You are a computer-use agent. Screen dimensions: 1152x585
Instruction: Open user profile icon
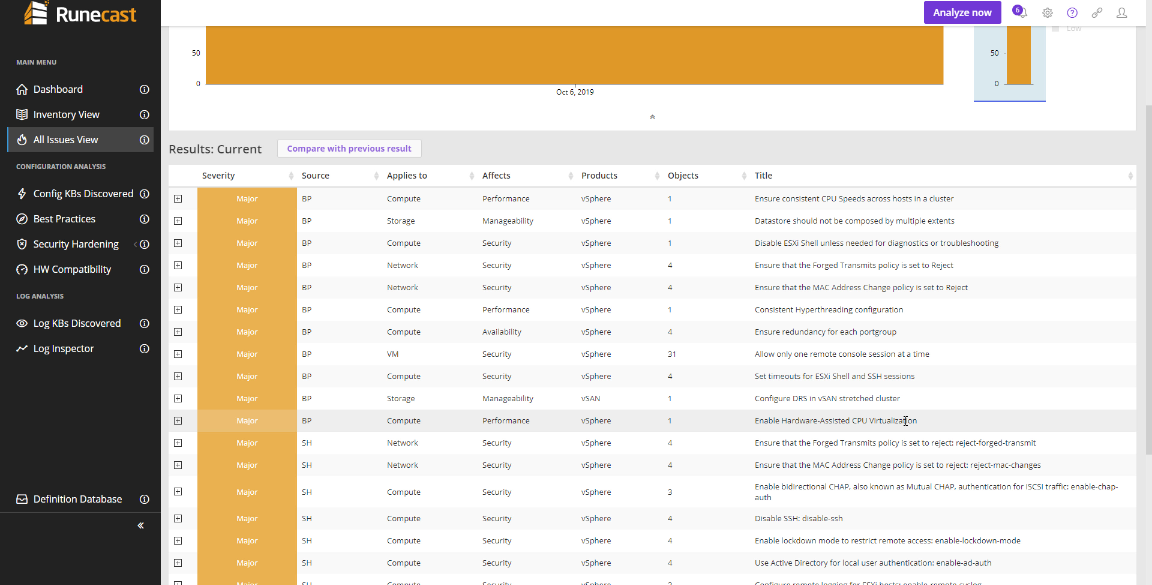pyautogui.click(x=1122, y=12)
